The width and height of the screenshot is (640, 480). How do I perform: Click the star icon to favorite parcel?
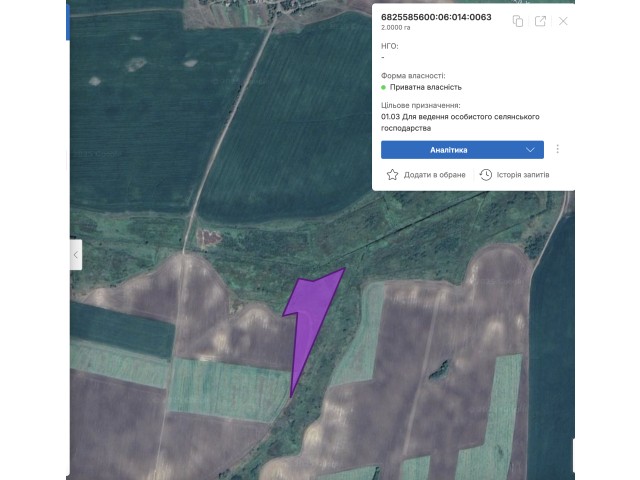tap(392, 175)
